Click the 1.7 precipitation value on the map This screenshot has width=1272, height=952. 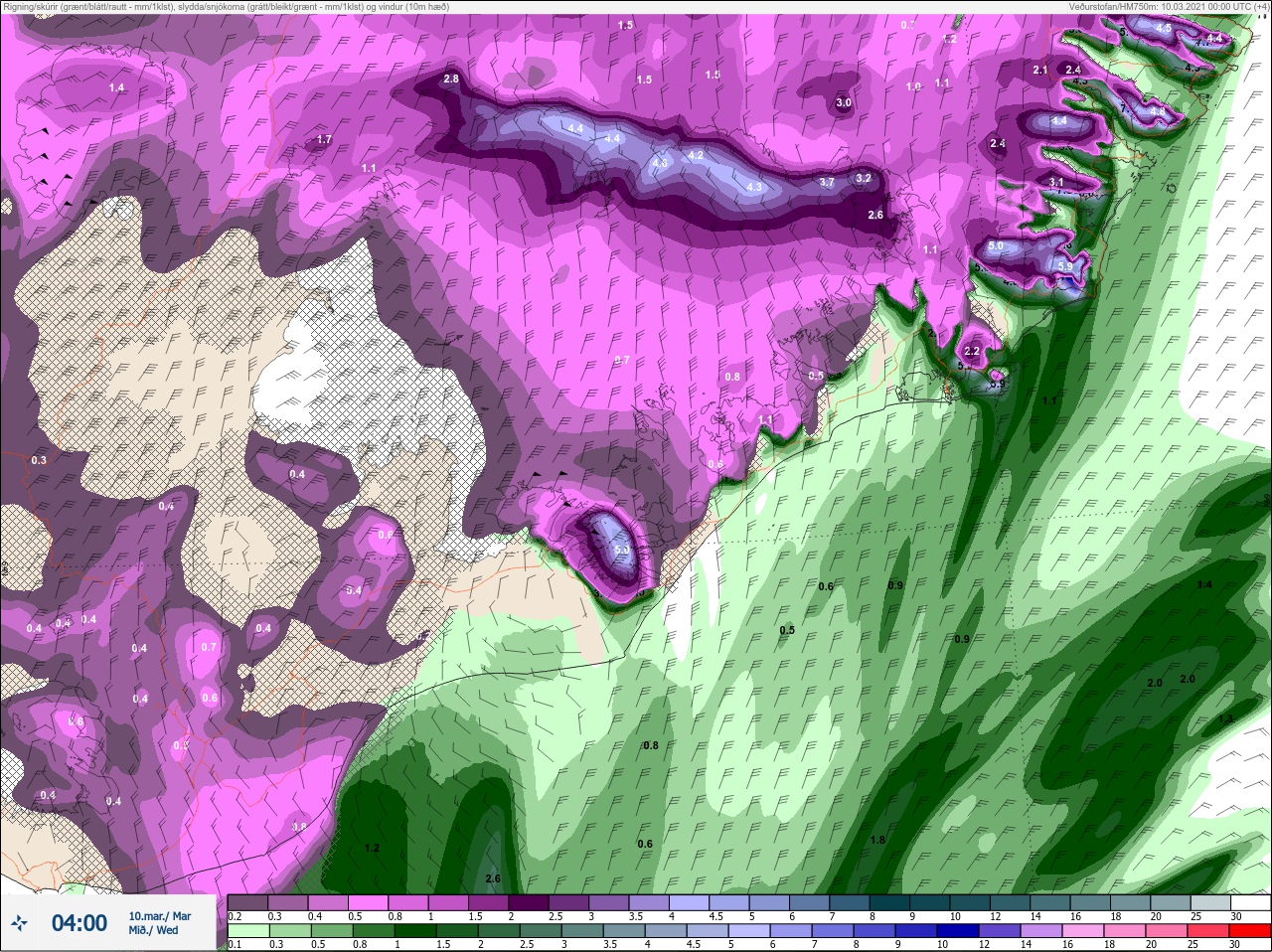pyautogui.click(x=324, y=140)
